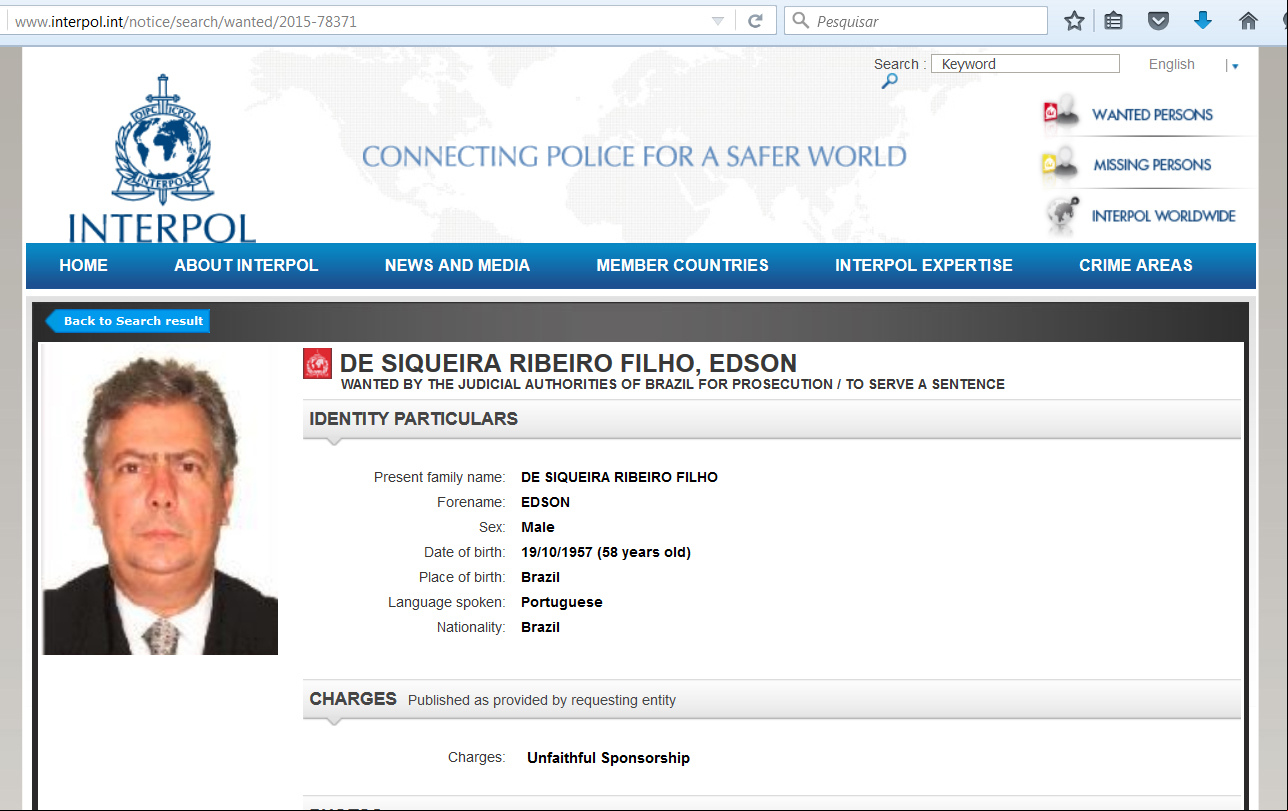Viewport: 1288px width, 811px height.
Task: Click the magnifier in browser search box
Action: click(801, 21)
